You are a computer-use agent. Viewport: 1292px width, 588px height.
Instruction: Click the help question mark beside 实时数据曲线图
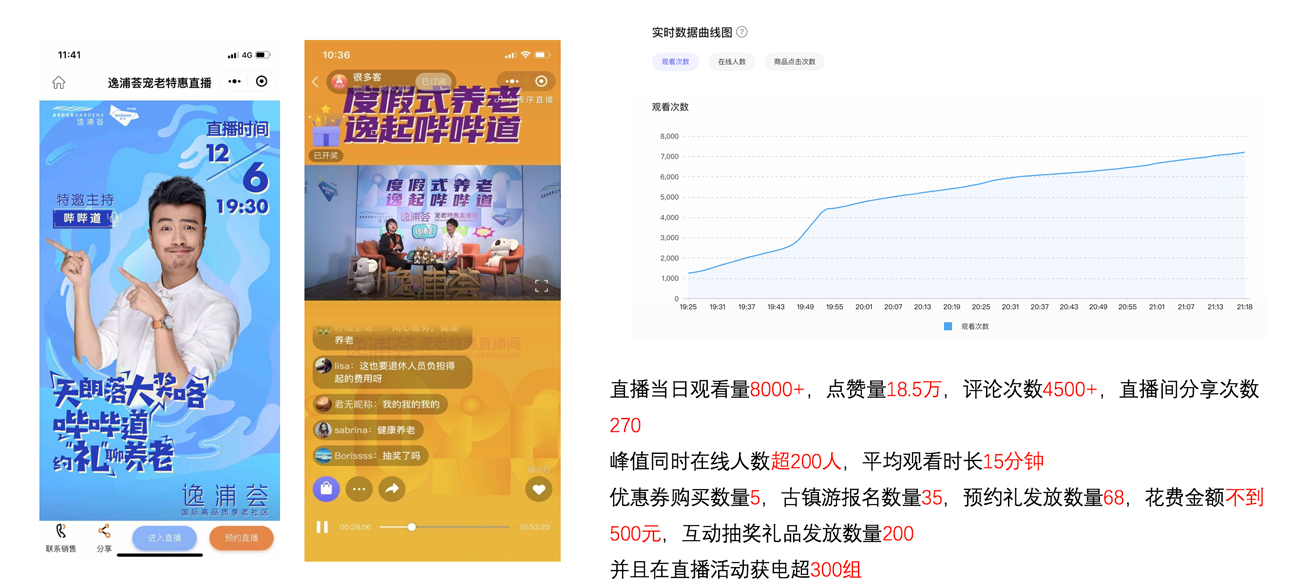(742, 32)
